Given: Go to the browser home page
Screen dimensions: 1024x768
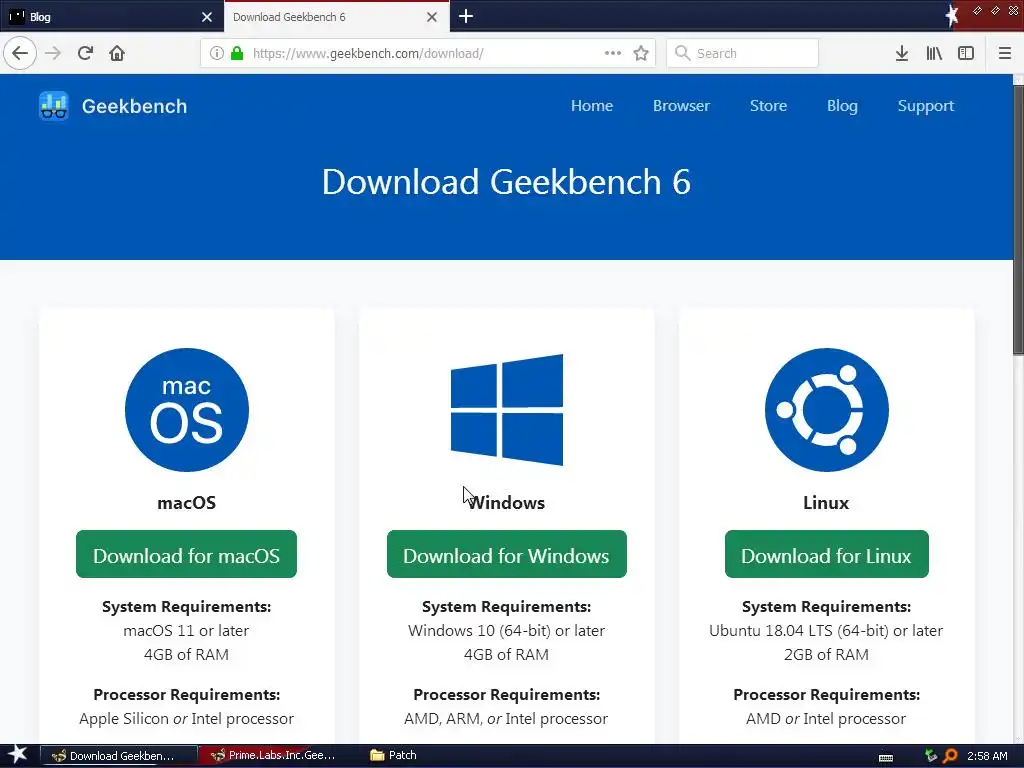Looking at the screenshot, I should tap(117, 53).
